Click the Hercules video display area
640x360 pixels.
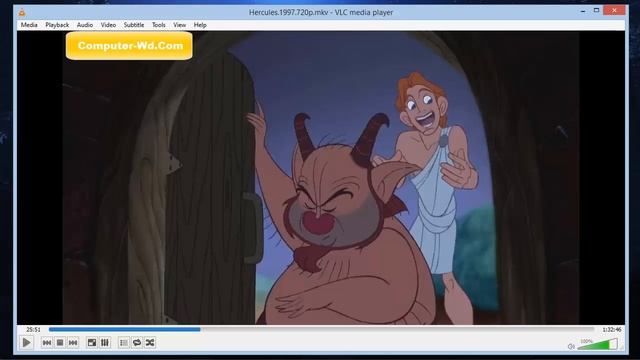point(321,178)
